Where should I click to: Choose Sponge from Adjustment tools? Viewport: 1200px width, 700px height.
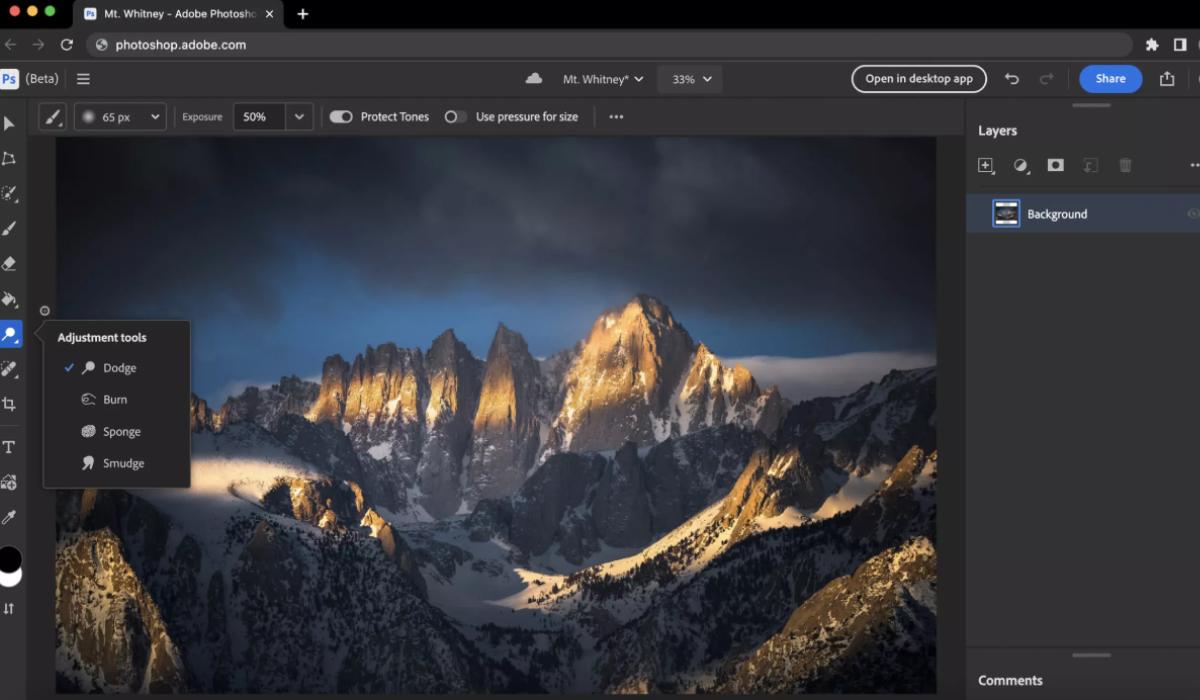coord(121,432)
